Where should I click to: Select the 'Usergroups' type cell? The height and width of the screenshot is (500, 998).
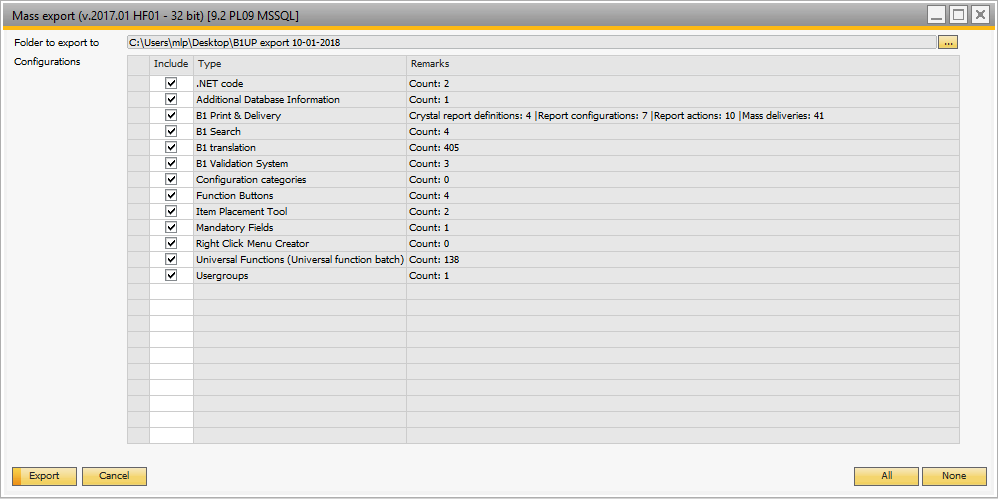coord(300,275)
